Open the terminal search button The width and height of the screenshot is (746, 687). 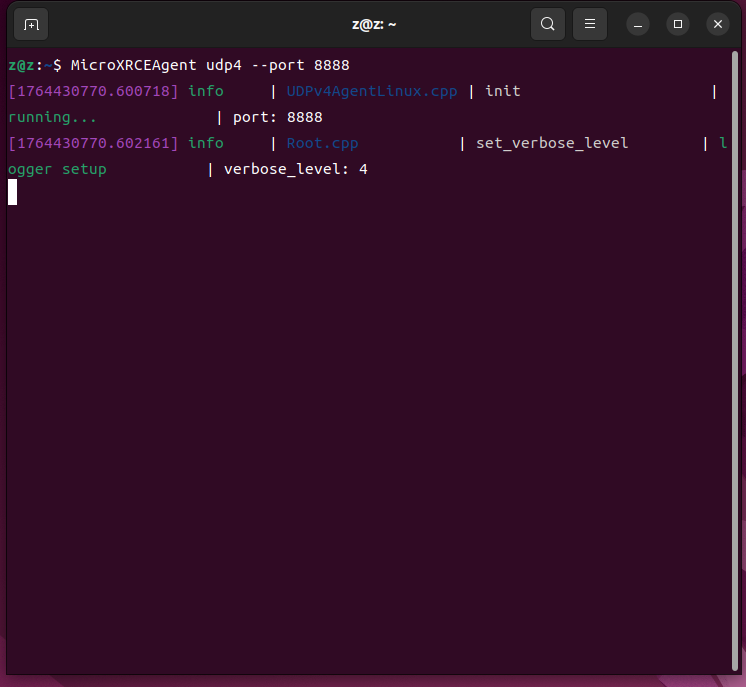click(548, 24)
